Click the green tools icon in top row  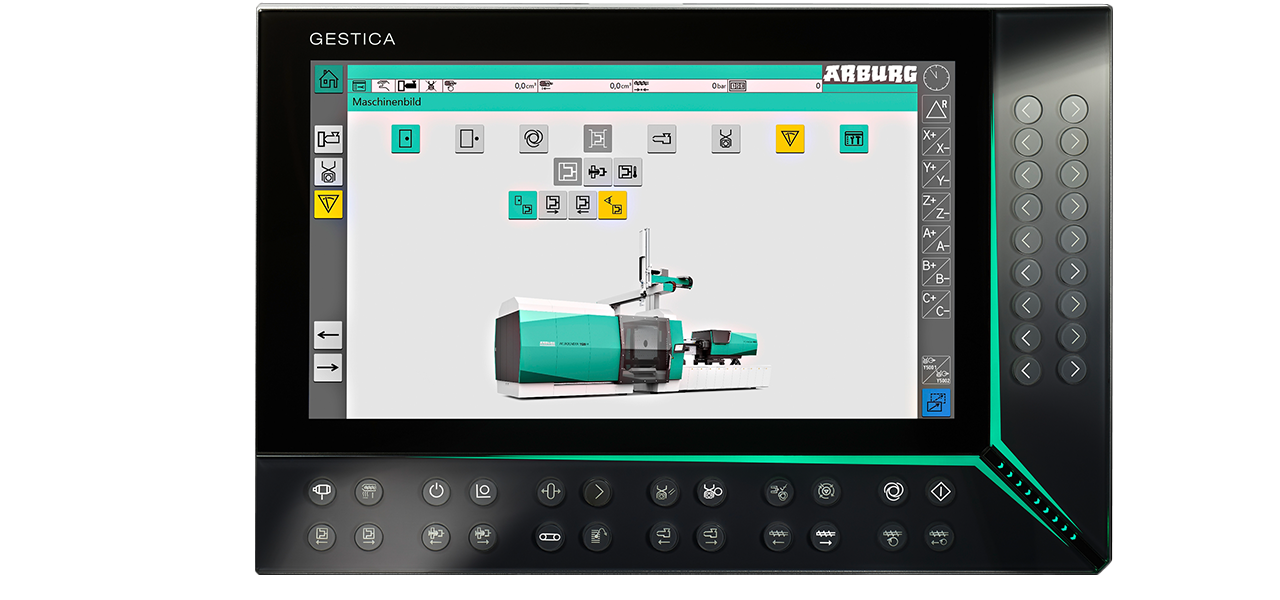[854, 139]
